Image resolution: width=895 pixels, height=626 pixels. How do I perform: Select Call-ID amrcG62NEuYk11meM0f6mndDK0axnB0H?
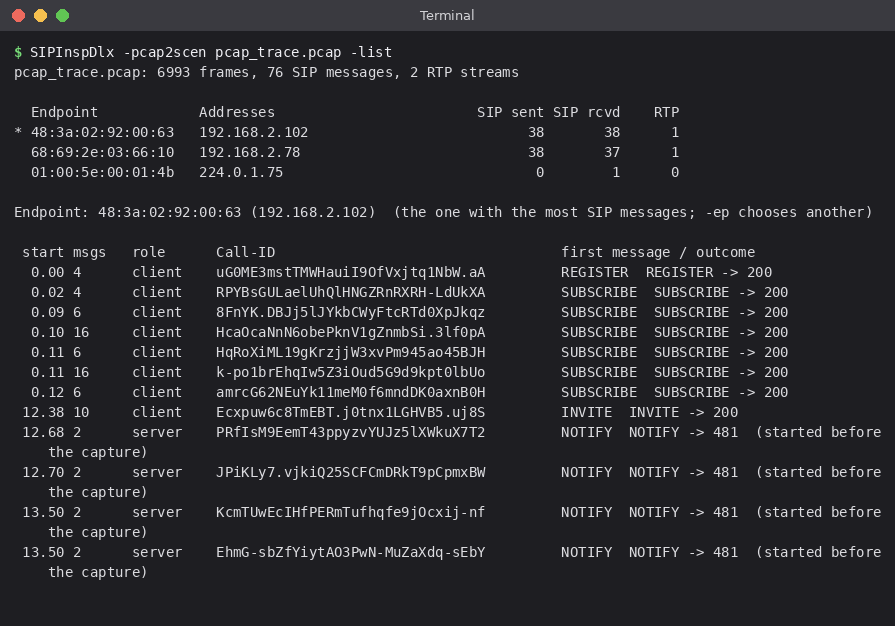pyautogui.click(x=350, y=392)
